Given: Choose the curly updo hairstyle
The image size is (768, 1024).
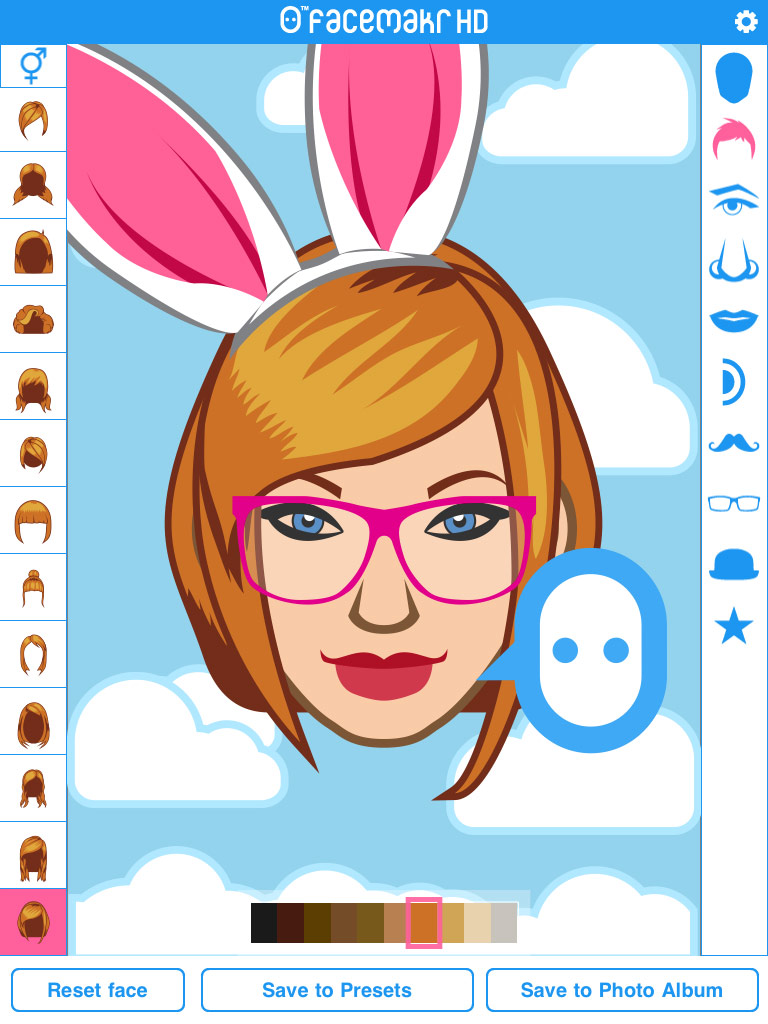Looking at the screenshot, I should click(33, 319).
